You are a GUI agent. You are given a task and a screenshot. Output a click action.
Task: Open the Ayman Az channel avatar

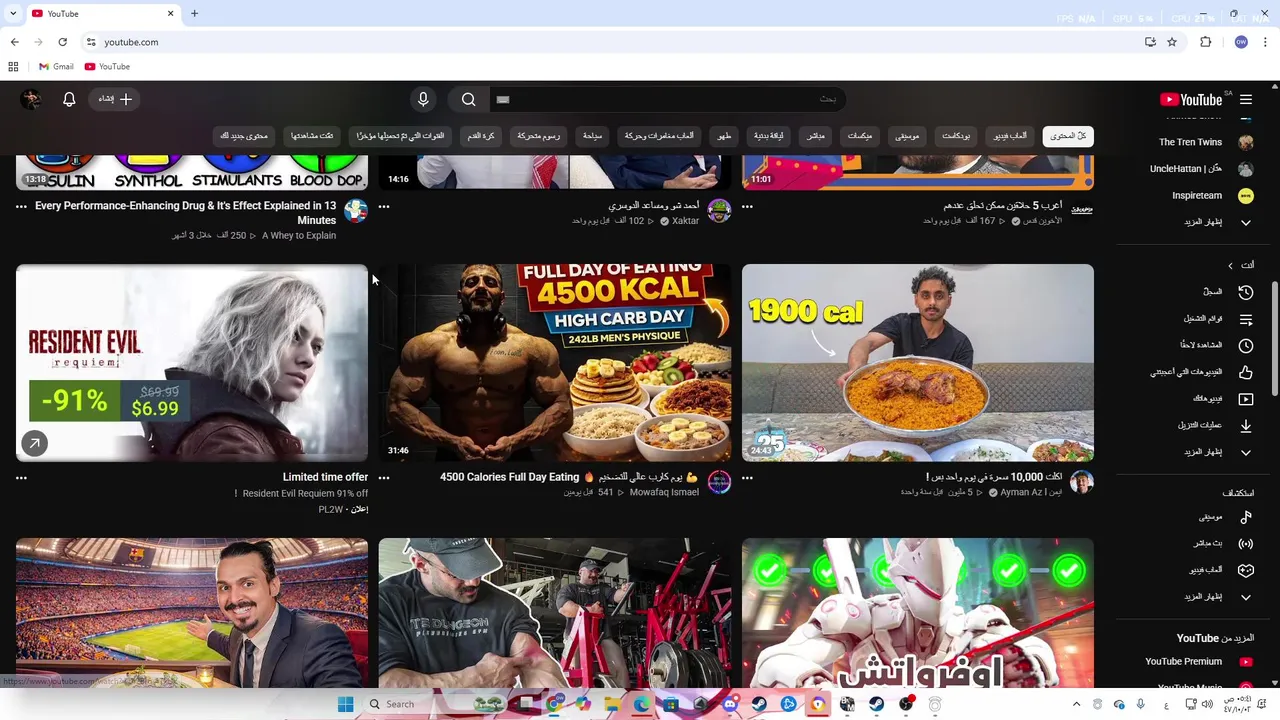(x=1082, y=483)
